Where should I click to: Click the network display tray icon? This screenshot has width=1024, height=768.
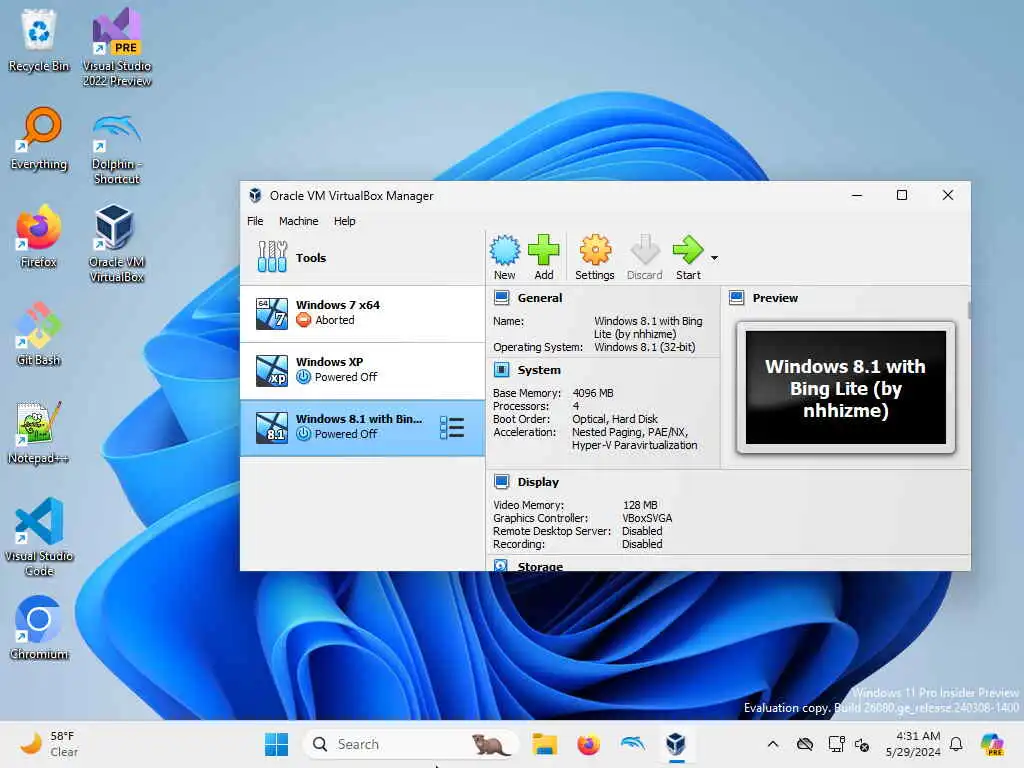point(836,744)
